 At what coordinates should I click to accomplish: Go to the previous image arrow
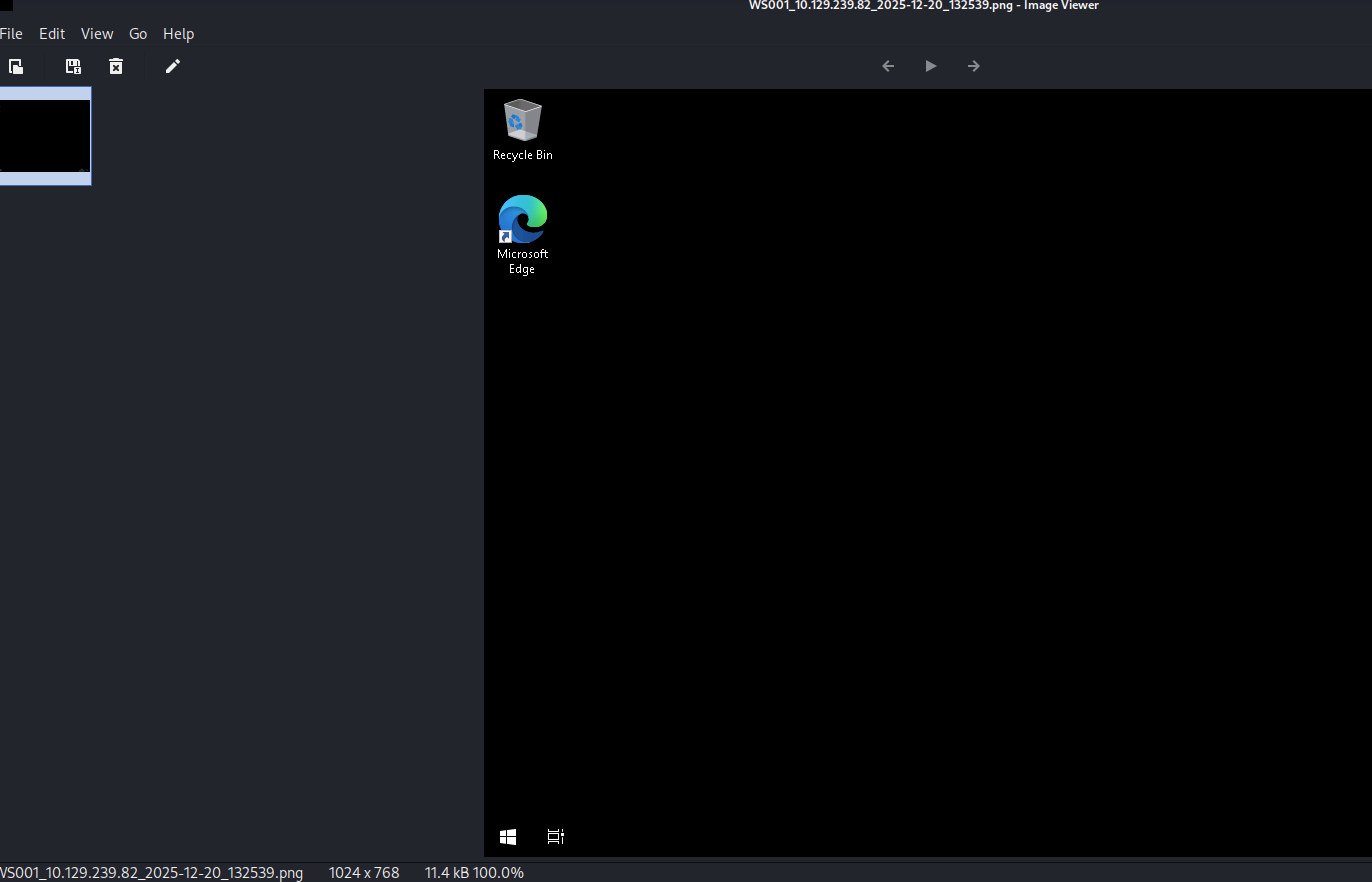(x=888, y=66)
